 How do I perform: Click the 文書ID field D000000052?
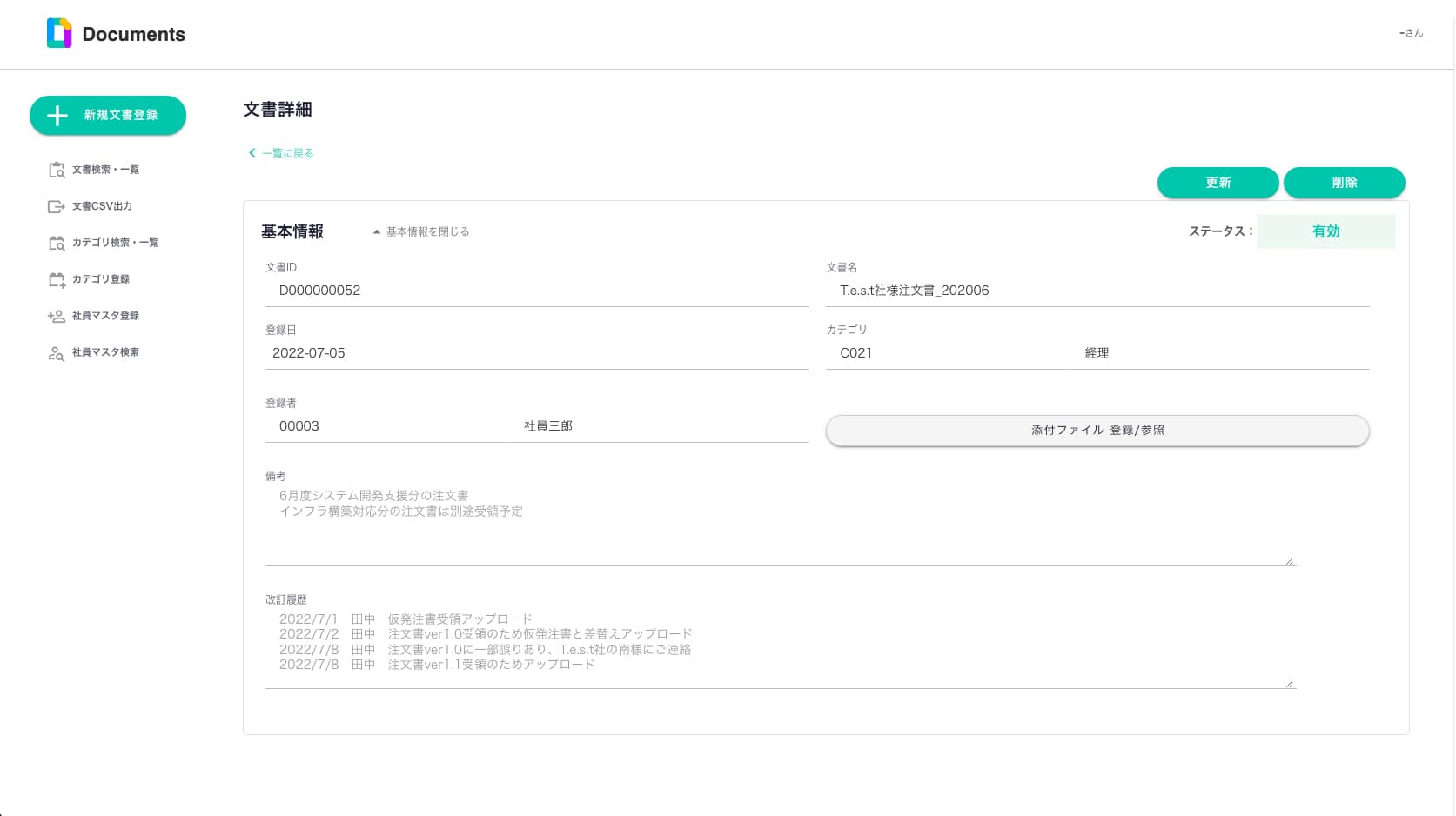[x=537, y=291]
